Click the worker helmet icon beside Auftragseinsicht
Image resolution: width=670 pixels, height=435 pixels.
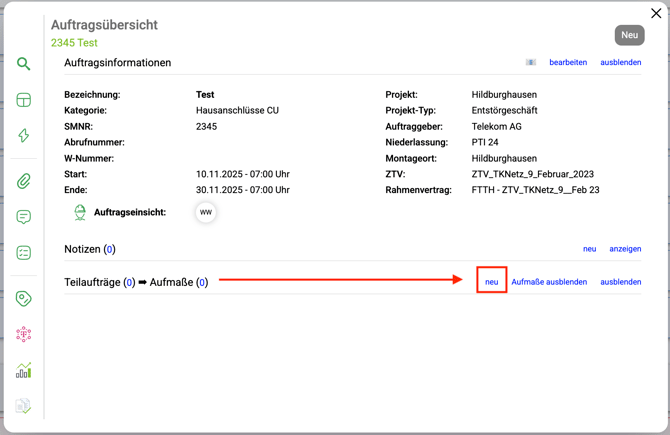(x=80, y=212)
